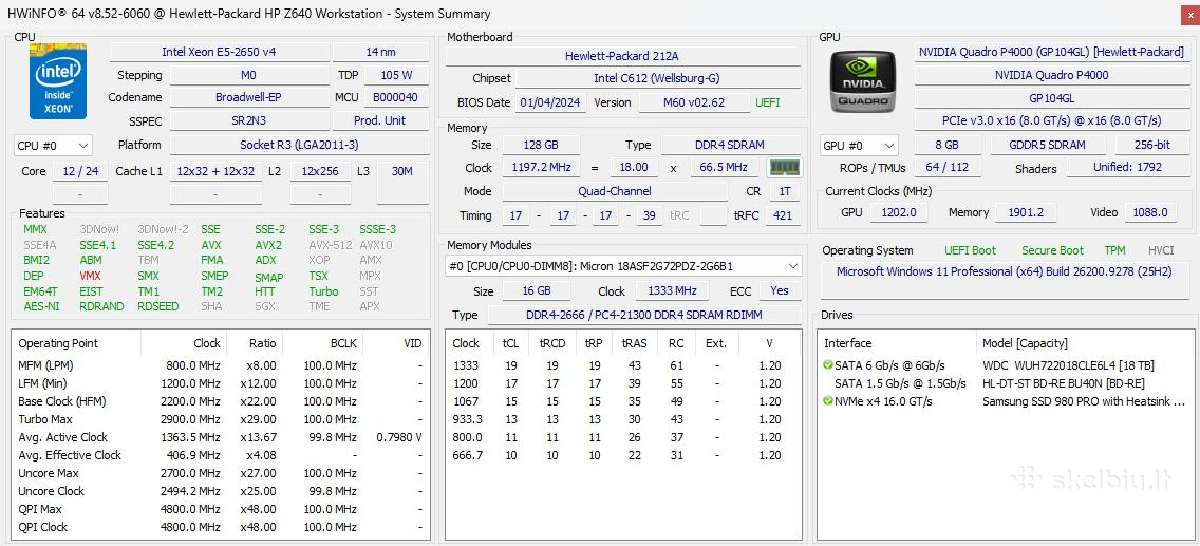Click the ROPs / TMUs value 64 / 112
Viewport: 1200px width, 546px height.
(x=946, y=167)
